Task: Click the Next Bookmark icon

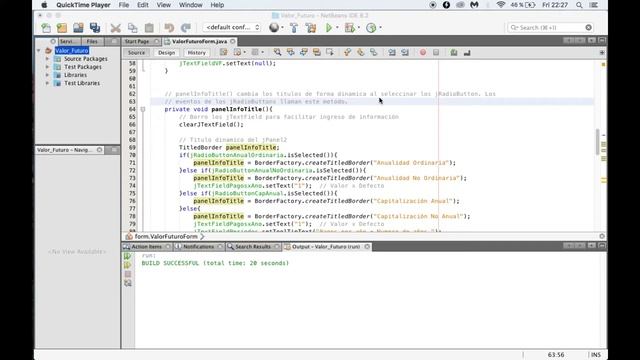Action: pos(361,52)
